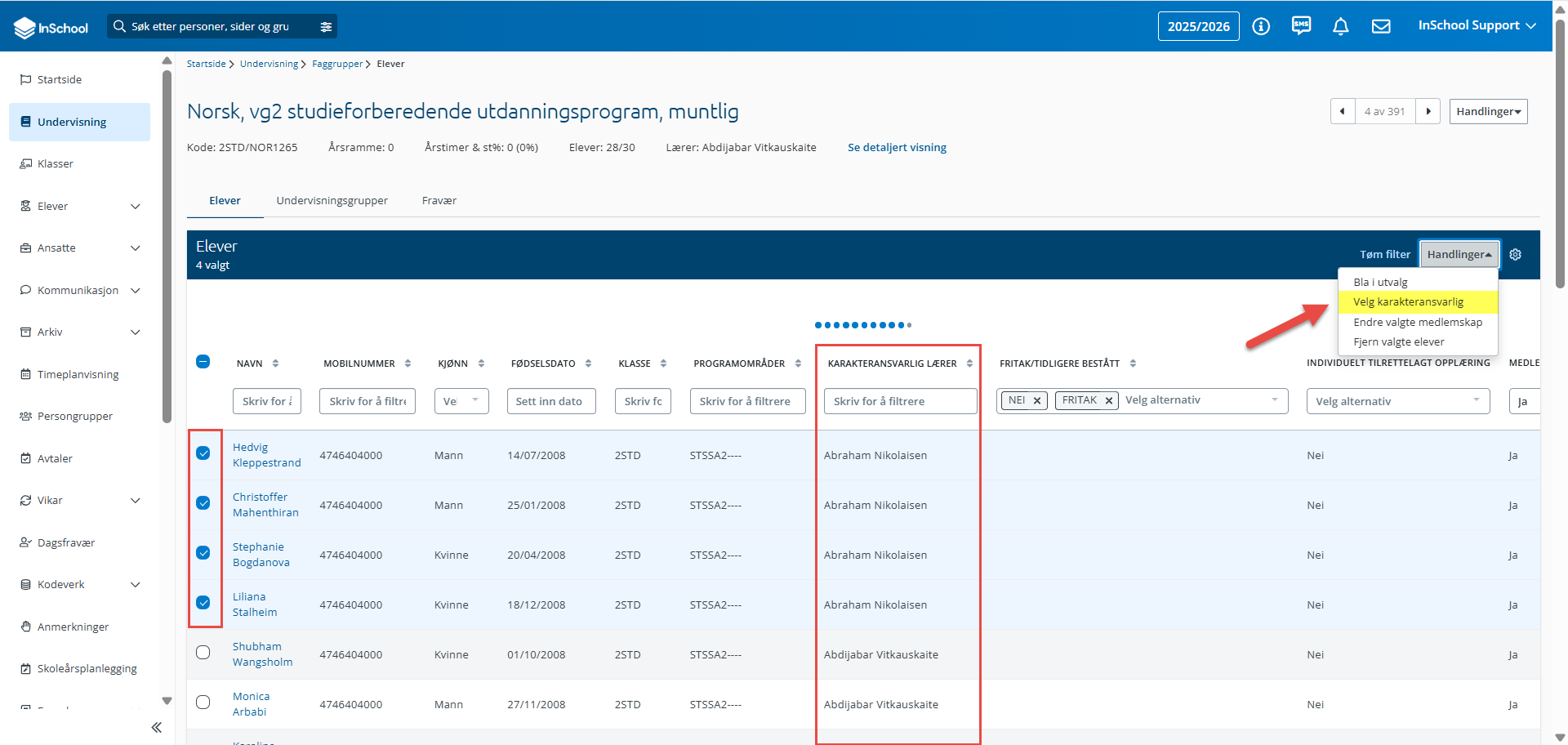The width and height of the screenshot is (1568, 745).
Task: Uncheck Hedvig Kleppestrand row
Action: [203, 453]
